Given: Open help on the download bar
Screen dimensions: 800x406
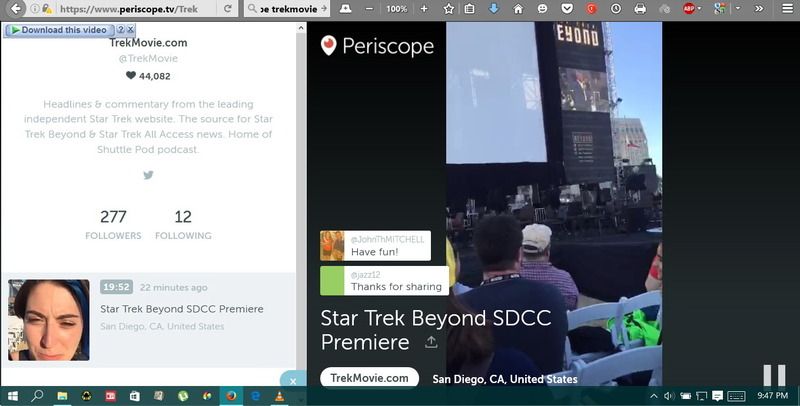Looking at the screenshot, I should click(121, 30).
